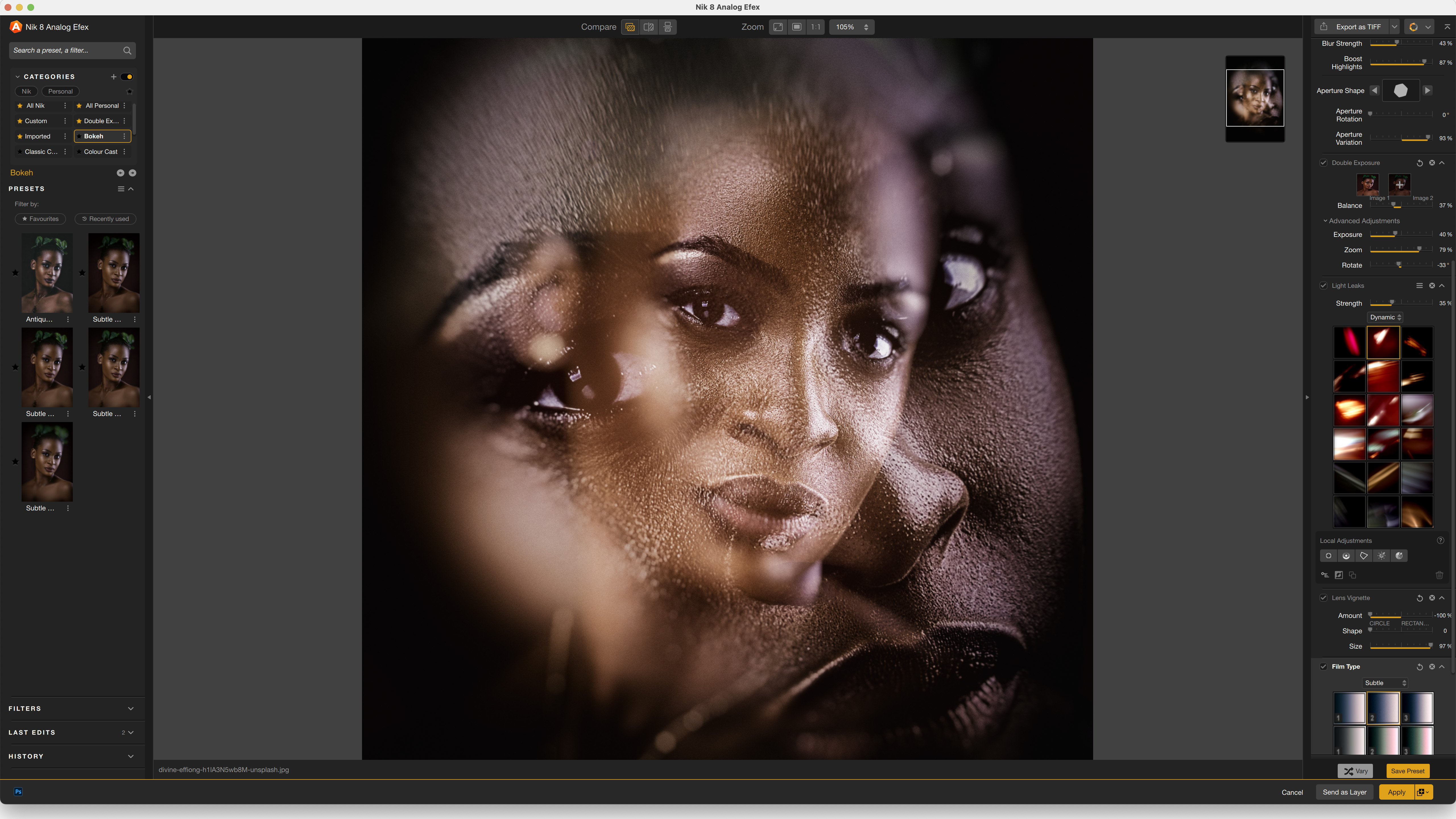Toggle the favourite categories star filter
The height and width of the screenshot is (819, 1456).
(x=129, y=92)
